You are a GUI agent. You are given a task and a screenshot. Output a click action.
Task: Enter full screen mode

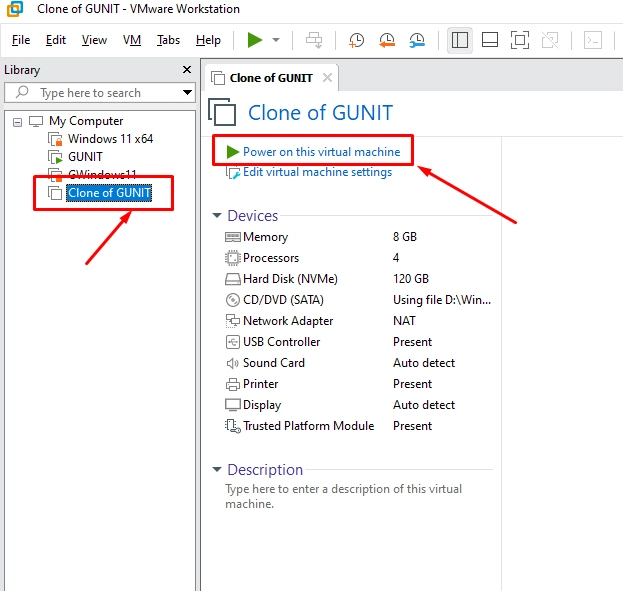point(520,40)
